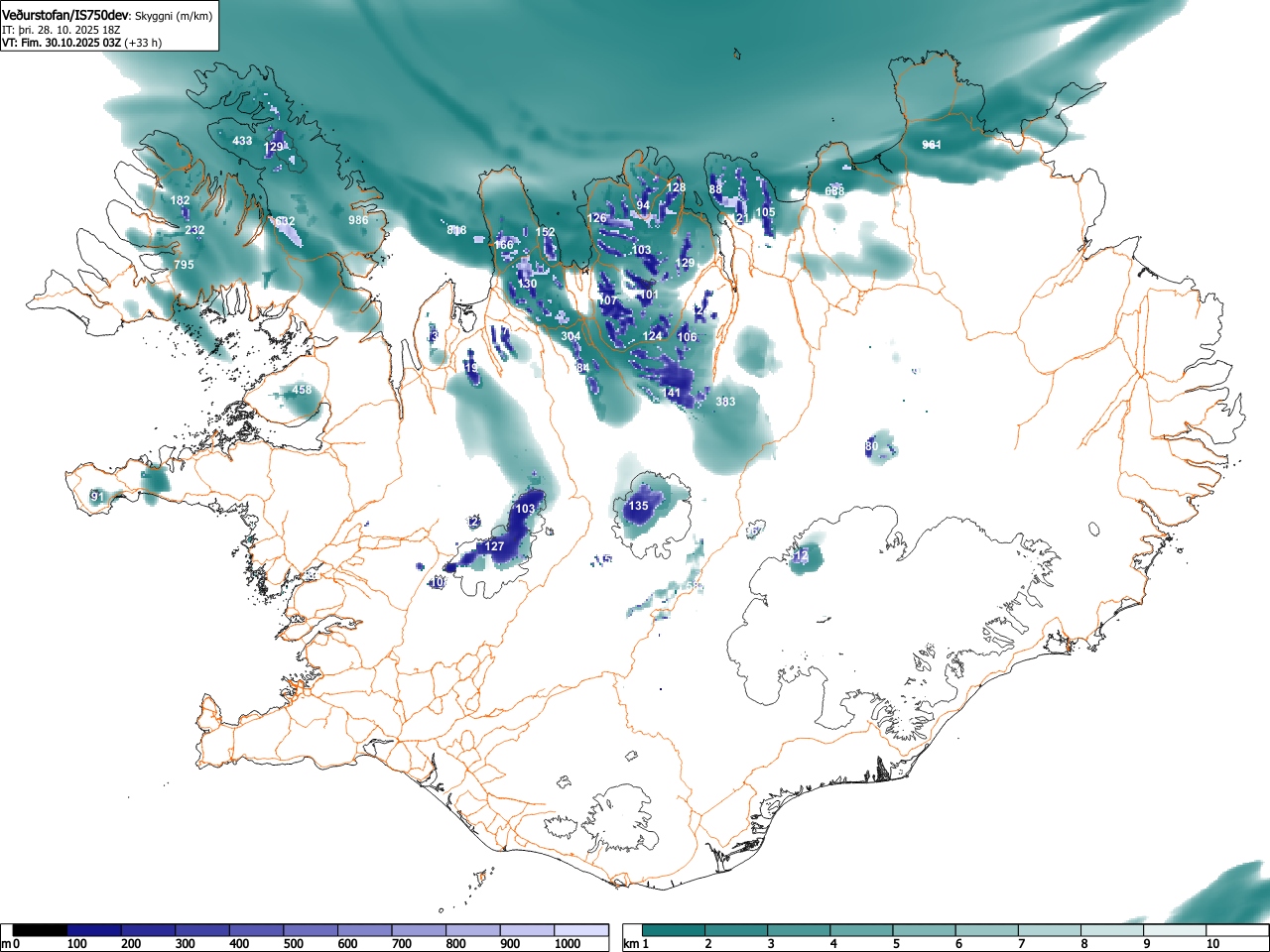The image size is (1270, 952).
Task: Click the '105' visibility value on the map
Action: 765,212
